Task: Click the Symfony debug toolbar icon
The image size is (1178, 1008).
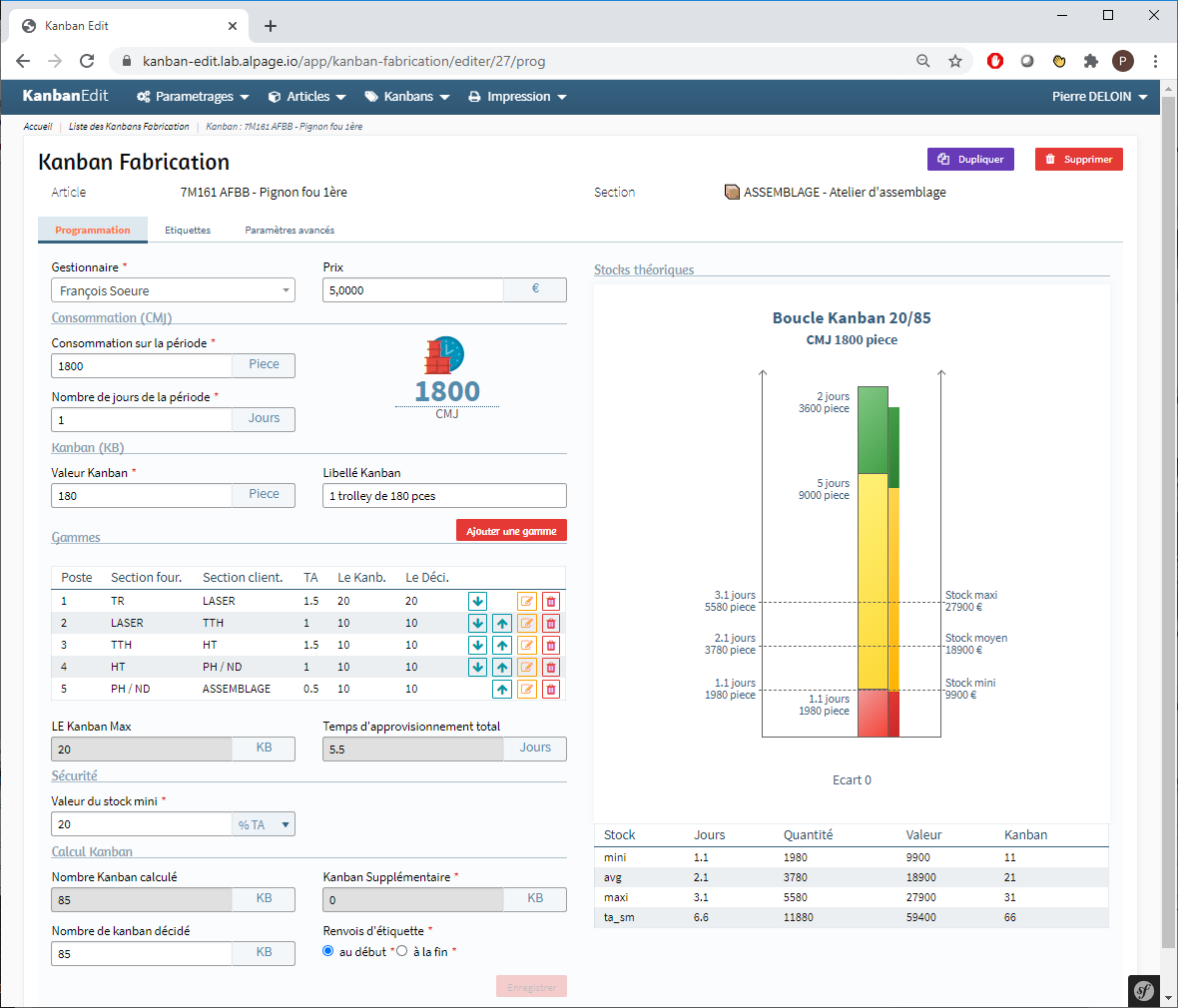Action: click(x=1144, y=991)
